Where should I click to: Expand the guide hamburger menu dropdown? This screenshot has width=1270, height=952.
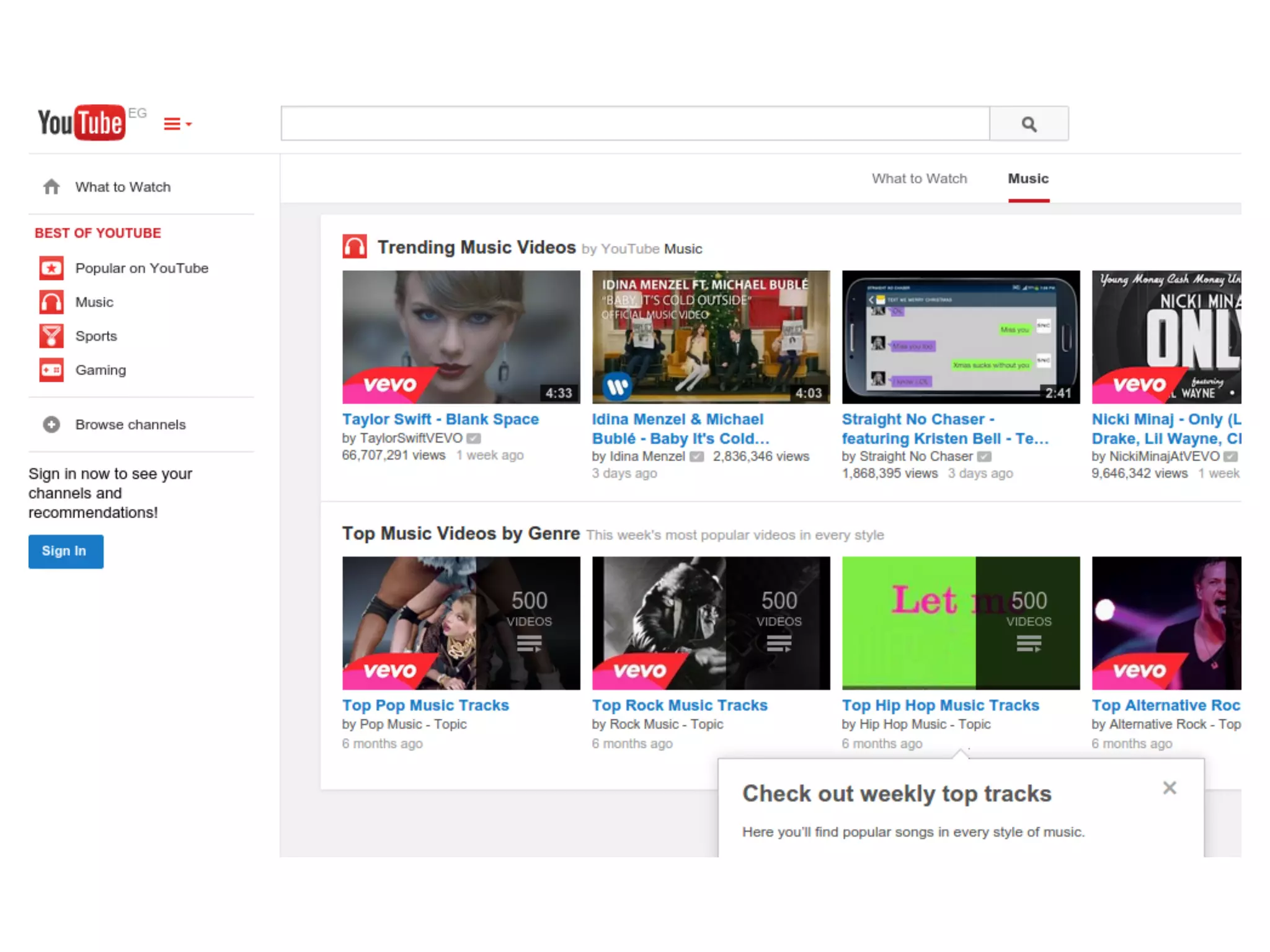[x=177, y=124]
